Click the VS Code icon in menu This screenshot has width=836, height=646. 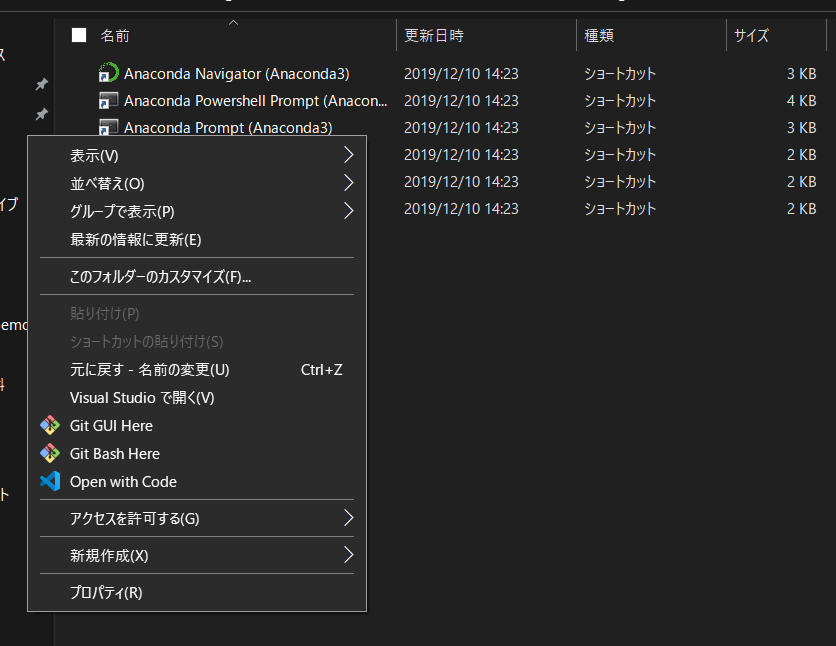[50, 481]
